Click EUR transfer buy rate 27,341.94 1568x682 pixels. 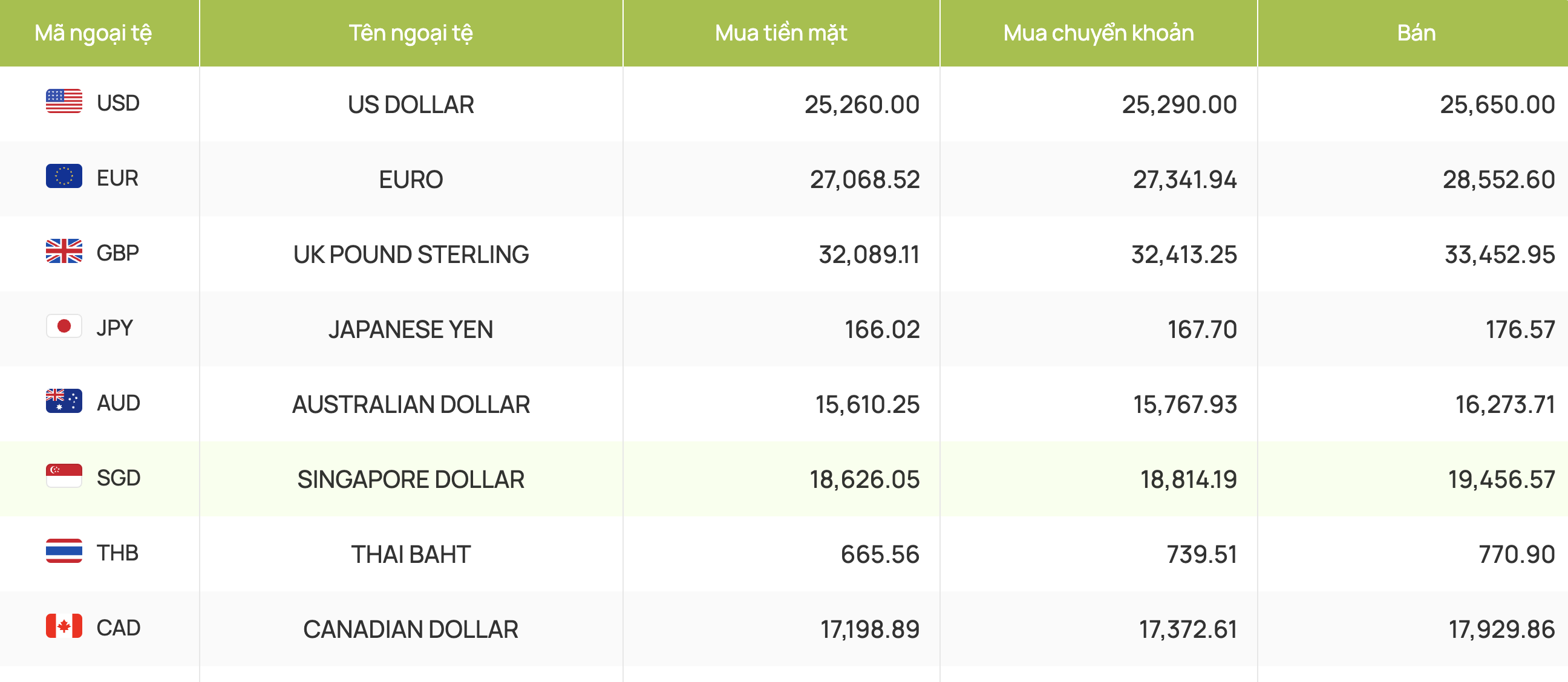click(x=1185, y=180)
